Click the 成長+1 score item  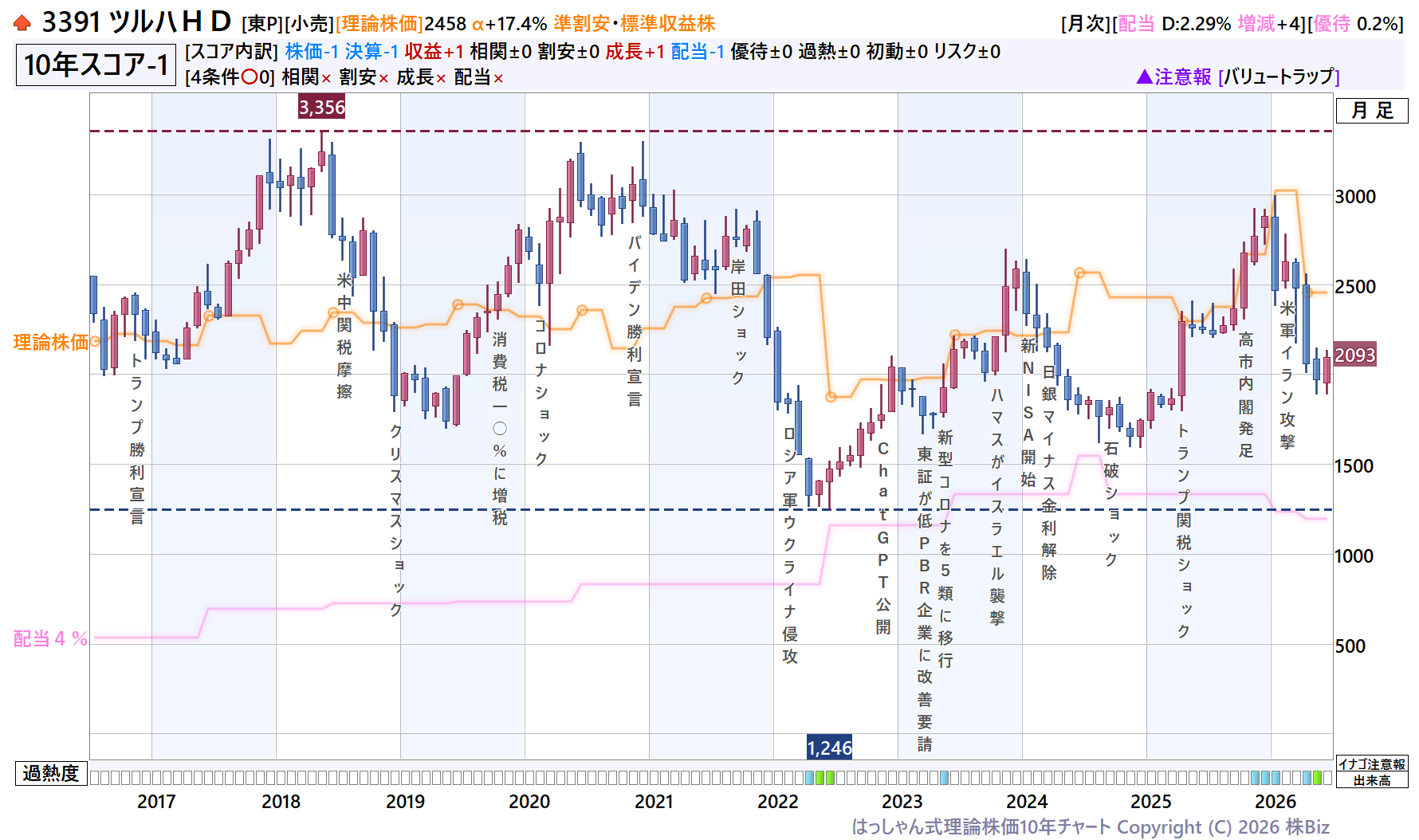coord(635,52)
